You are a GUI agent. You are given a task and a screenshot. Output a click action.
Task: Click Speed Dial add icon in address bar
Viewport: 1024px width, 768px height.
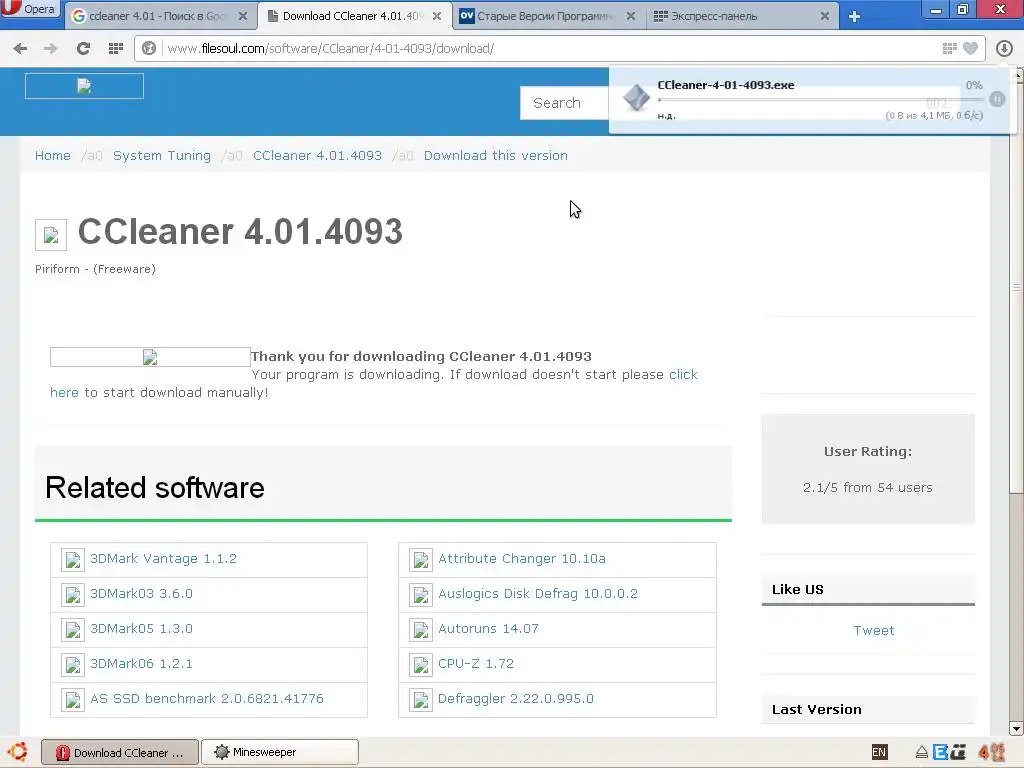[x=950, y=48]
